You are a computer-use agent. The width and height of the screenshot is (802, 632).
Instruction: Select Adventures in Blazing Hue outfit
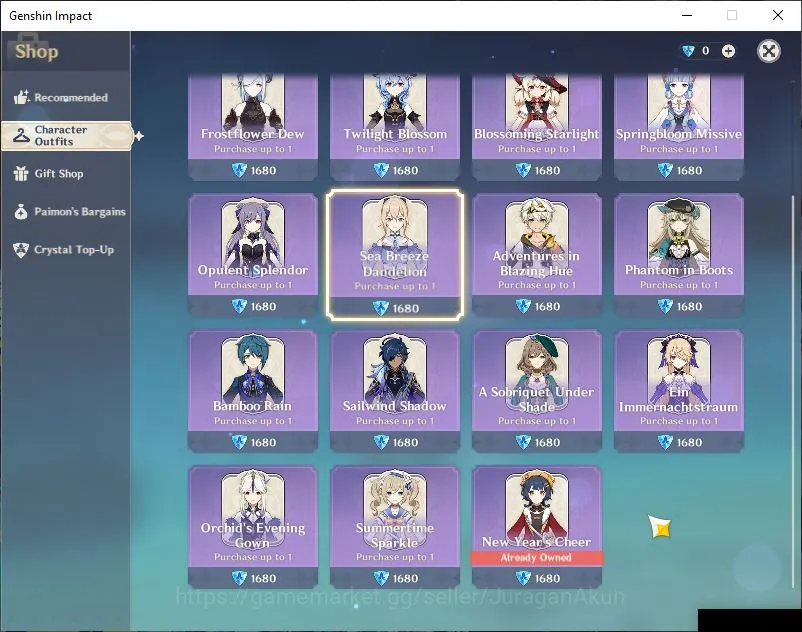click(x=537, y=255)
